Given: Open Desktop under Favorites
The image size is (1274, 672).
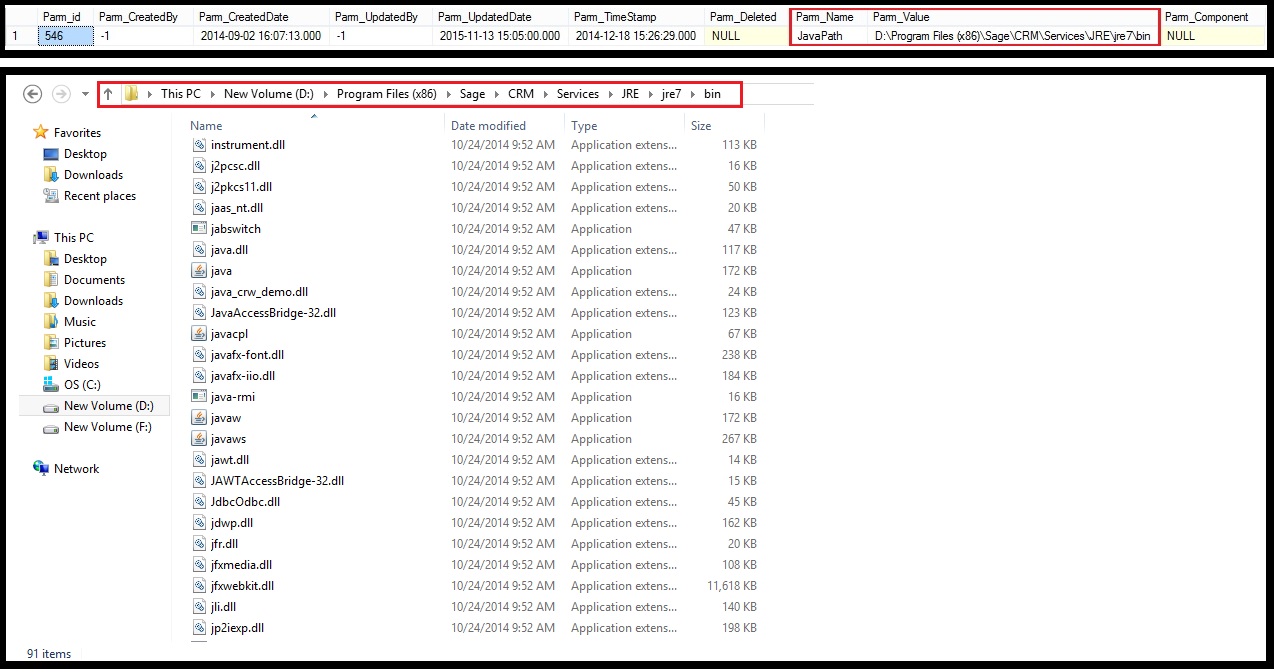Looking at the screenshot, I should coord(85,154).
